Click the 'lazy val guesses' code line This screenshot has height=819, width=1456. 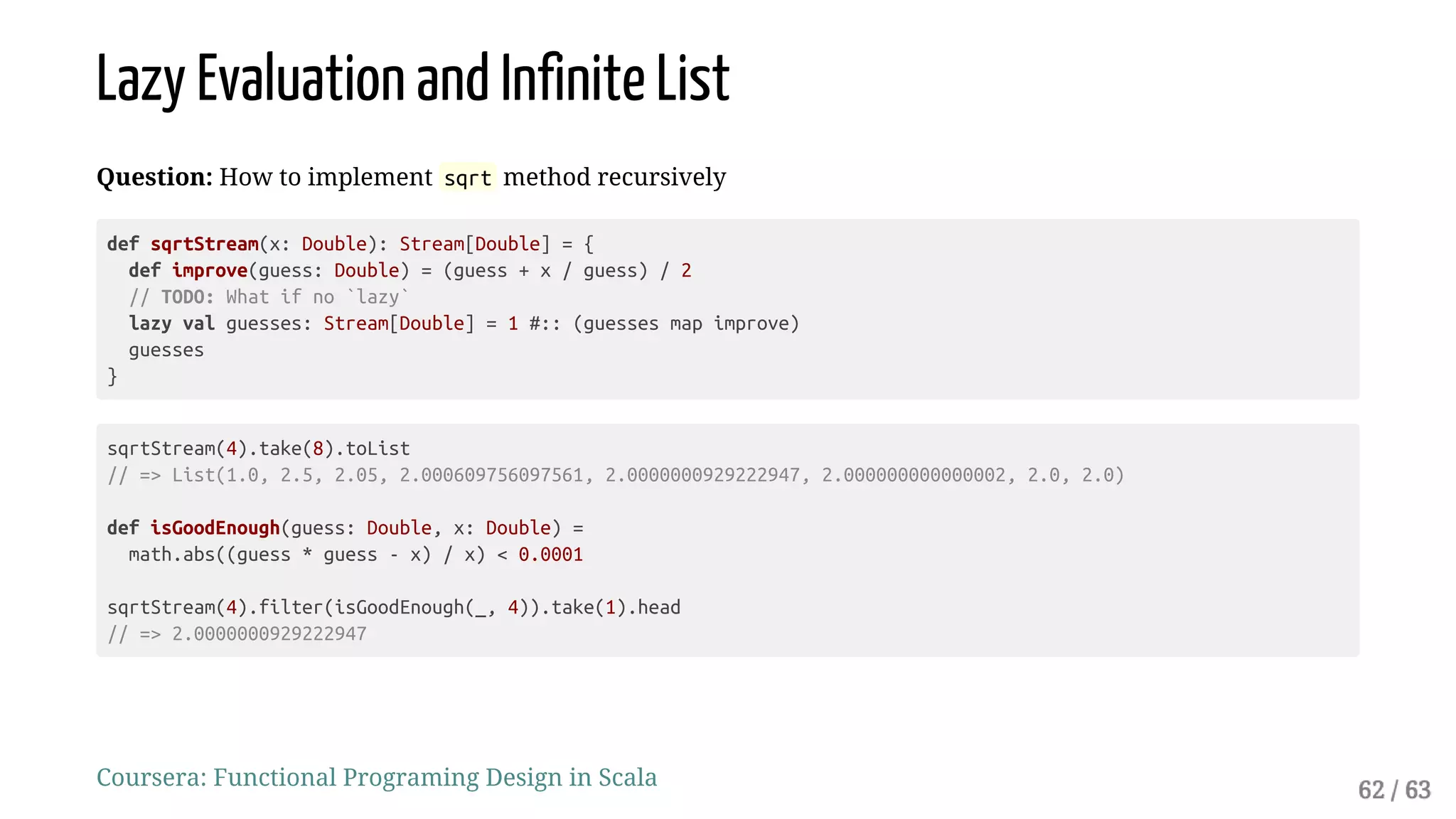[x=464, y=323]
